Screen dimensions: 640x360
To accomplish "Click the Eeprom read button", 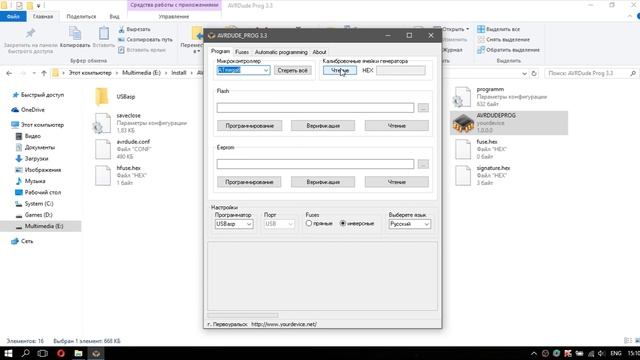I will [397, 182].
